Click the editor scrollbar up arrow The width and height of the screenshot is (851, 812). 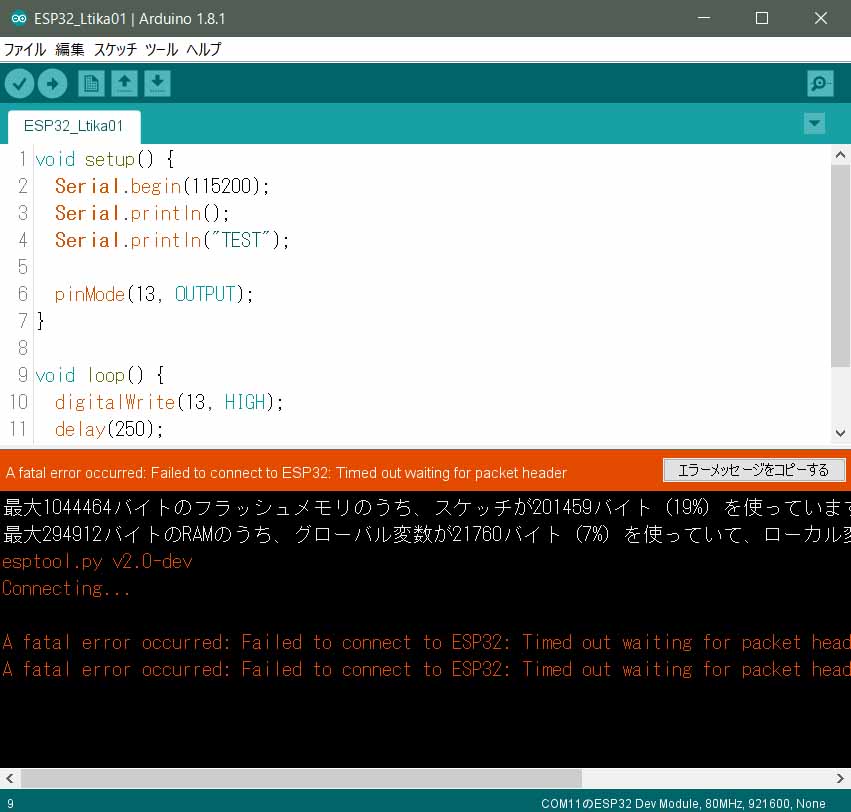(840, 155)
